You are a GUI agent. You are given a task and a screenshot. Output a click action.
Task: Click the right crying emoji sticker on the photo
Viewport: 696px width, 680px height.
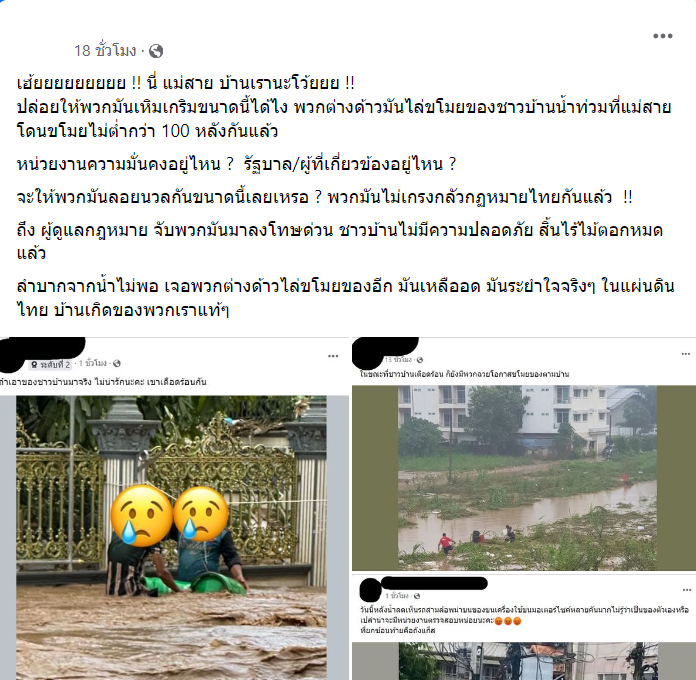pyautogui.click(x=201, y=514)
